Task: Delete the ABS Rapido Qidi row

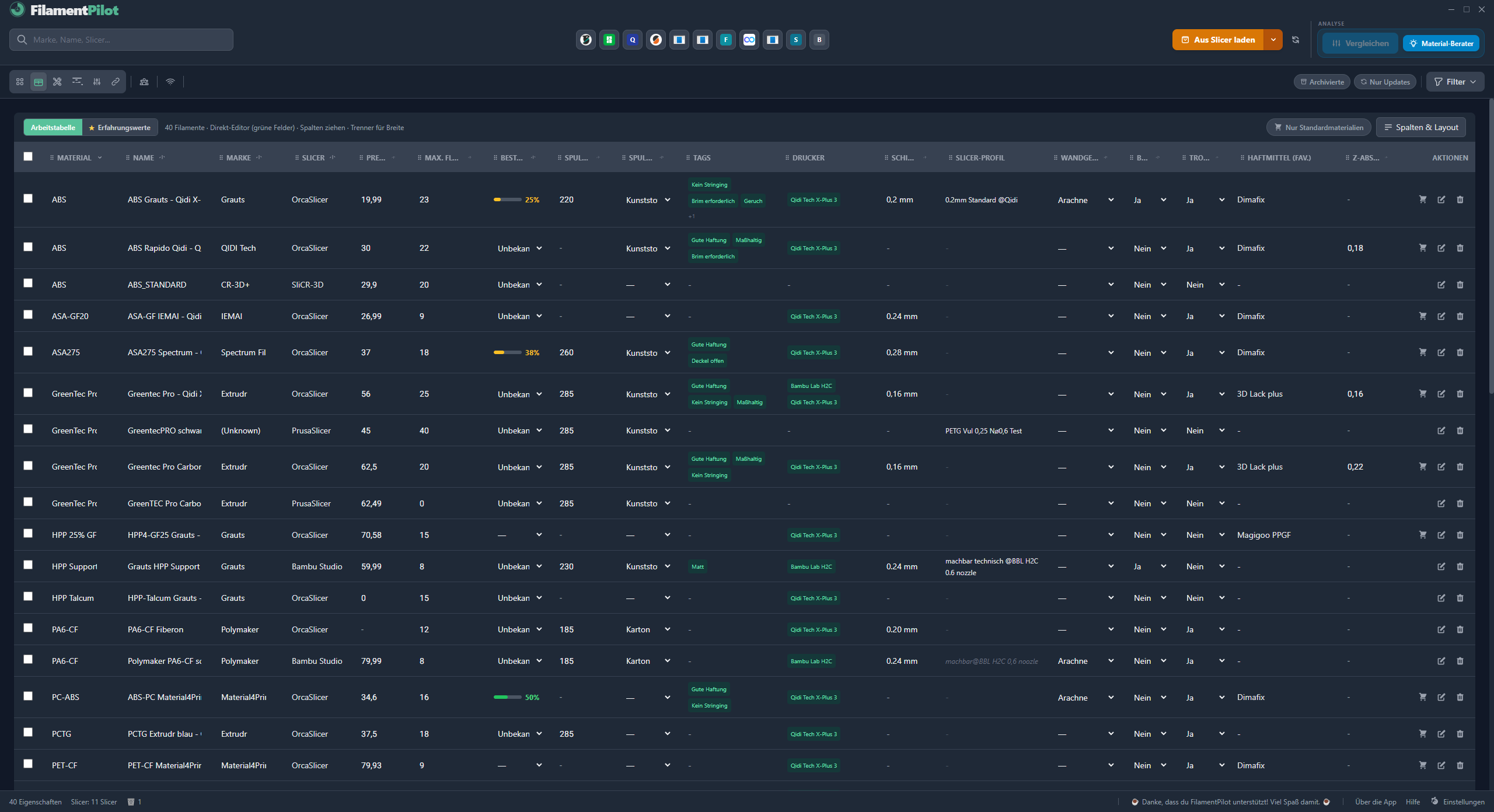Action: click(1460, 248)
